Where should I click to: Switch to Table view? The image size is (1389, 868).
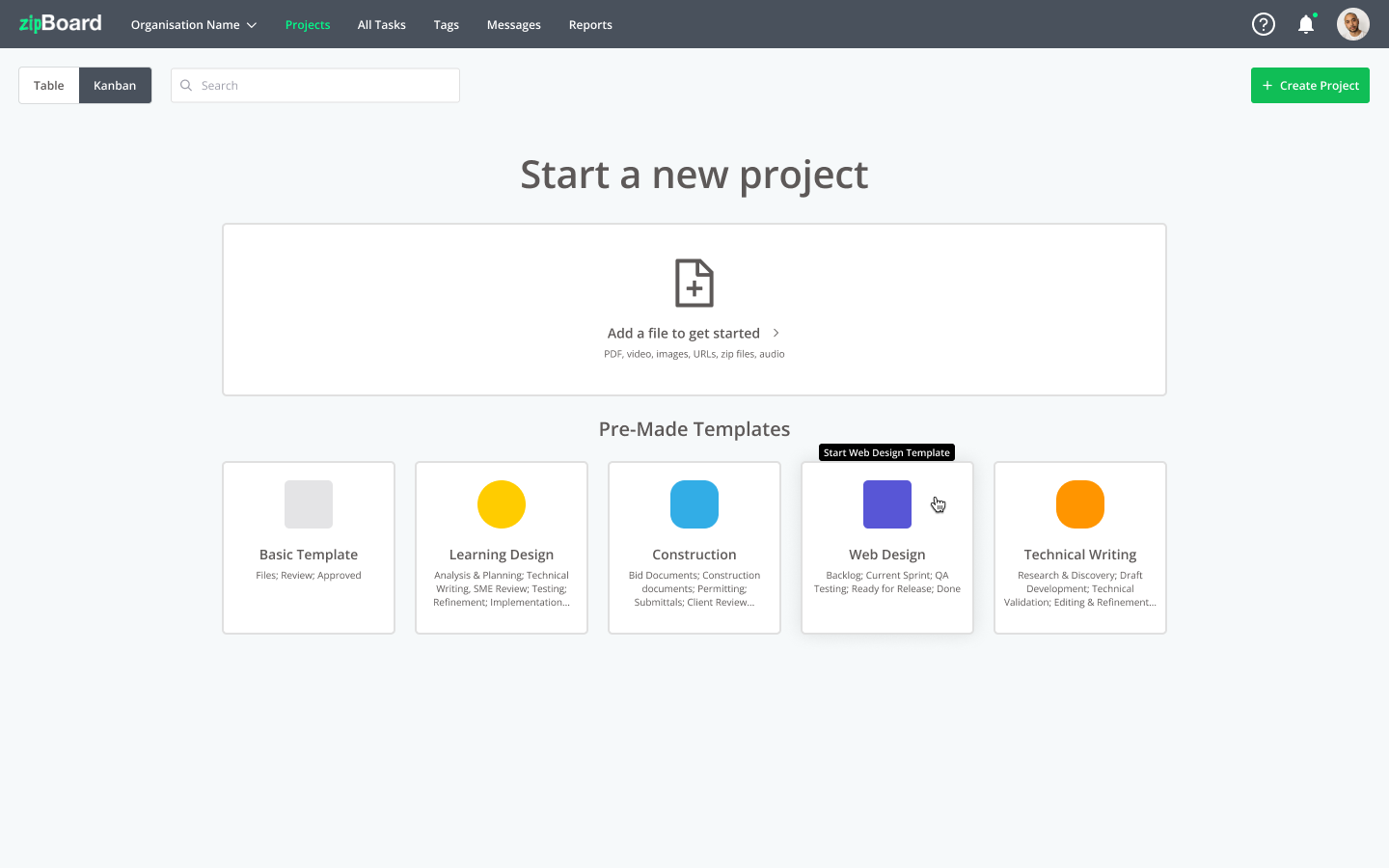click(x=49, y=86)
